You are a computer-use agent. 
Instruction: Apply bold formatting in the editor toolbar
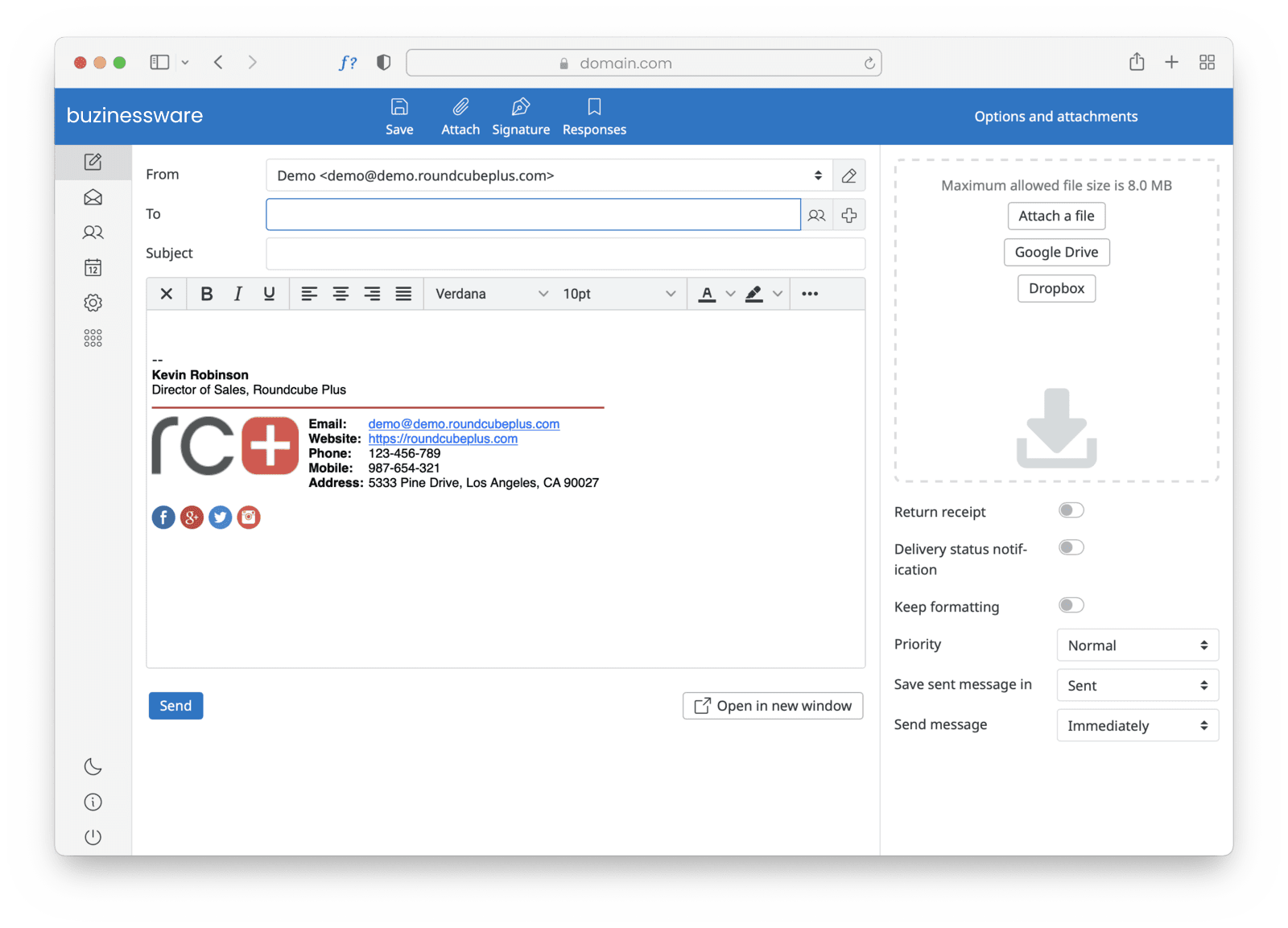[x=206, y=293]
